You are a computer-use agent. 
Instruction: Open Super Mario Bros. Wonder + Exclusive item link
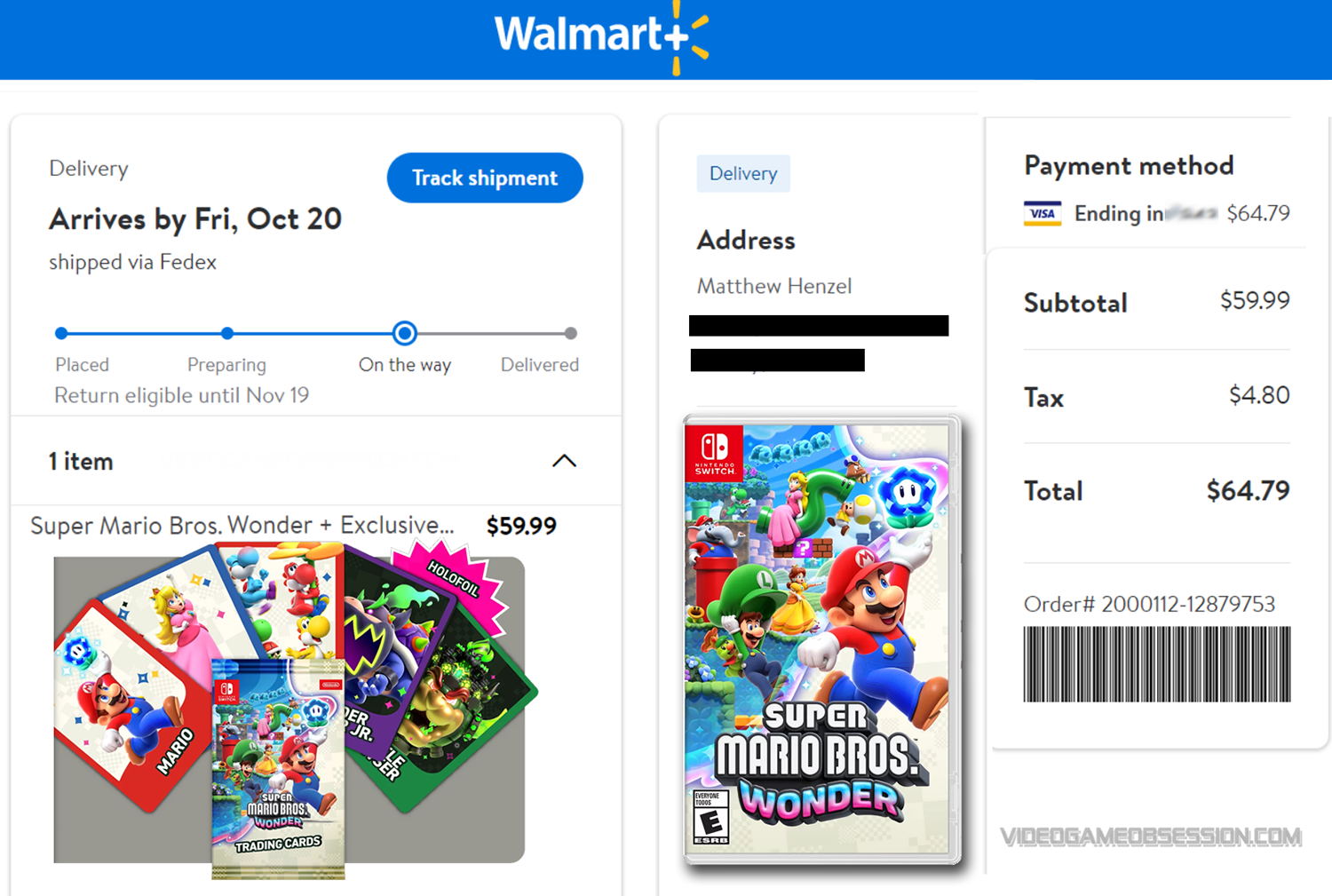242,526
